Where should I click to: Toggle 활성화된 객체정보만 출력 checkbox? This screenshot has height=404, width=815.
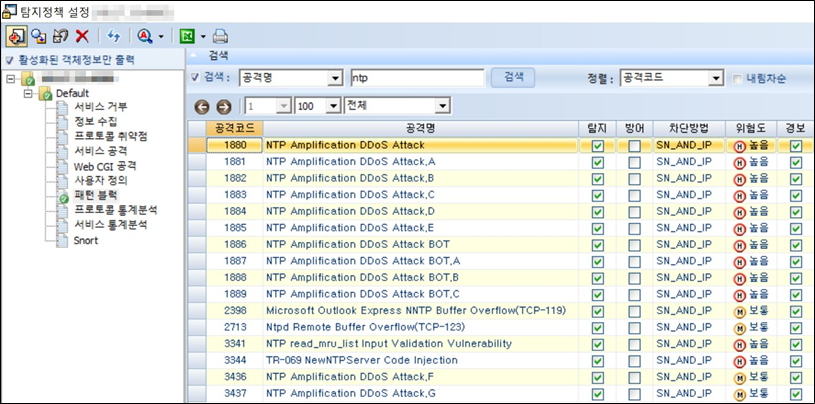[9, 60]
